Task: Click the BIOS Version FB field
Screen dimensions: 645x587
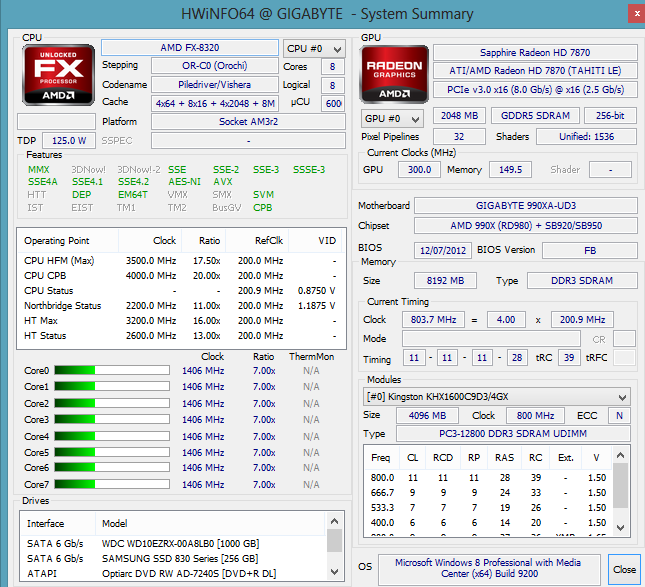Action: 590,251
